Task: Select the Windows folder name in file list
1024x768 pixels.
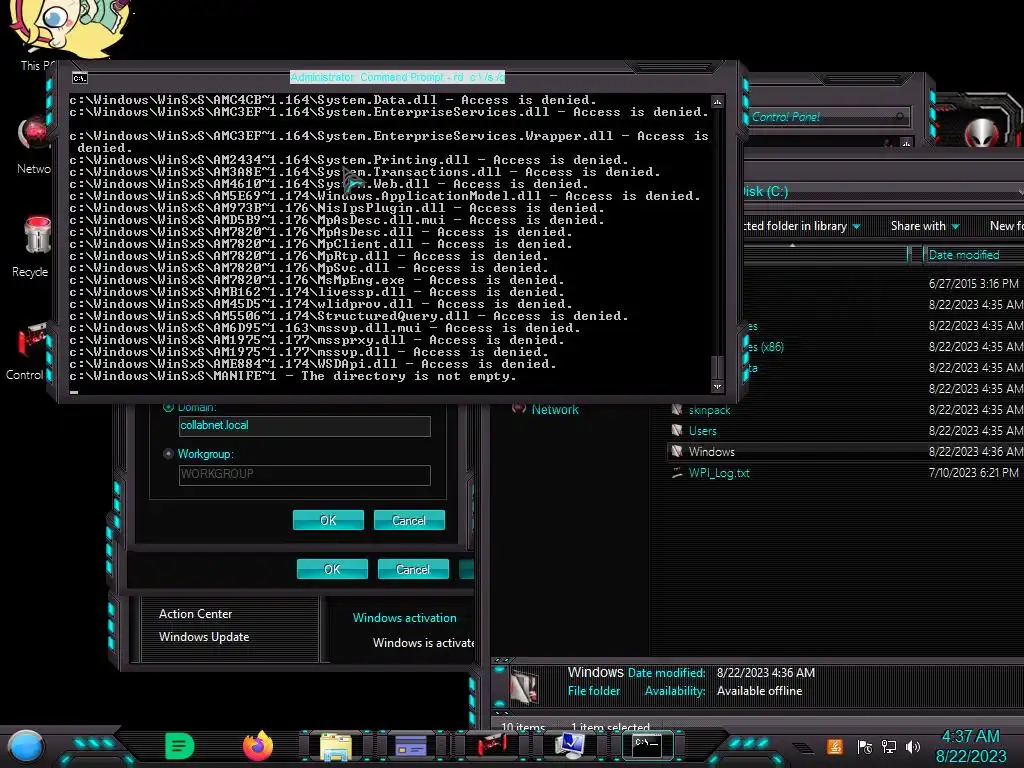Action: point(712,452)
